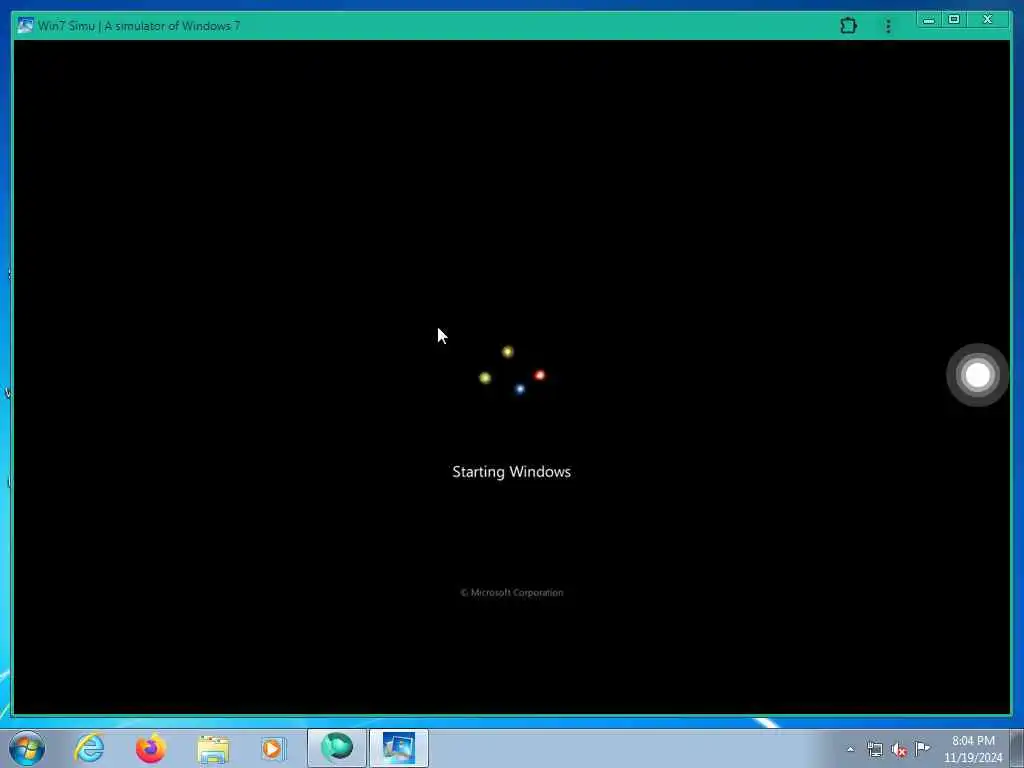This screenshot has height=768, width=1024.
Task: Select the Win7 Simu taskbar button
Action: pos(398,748)
